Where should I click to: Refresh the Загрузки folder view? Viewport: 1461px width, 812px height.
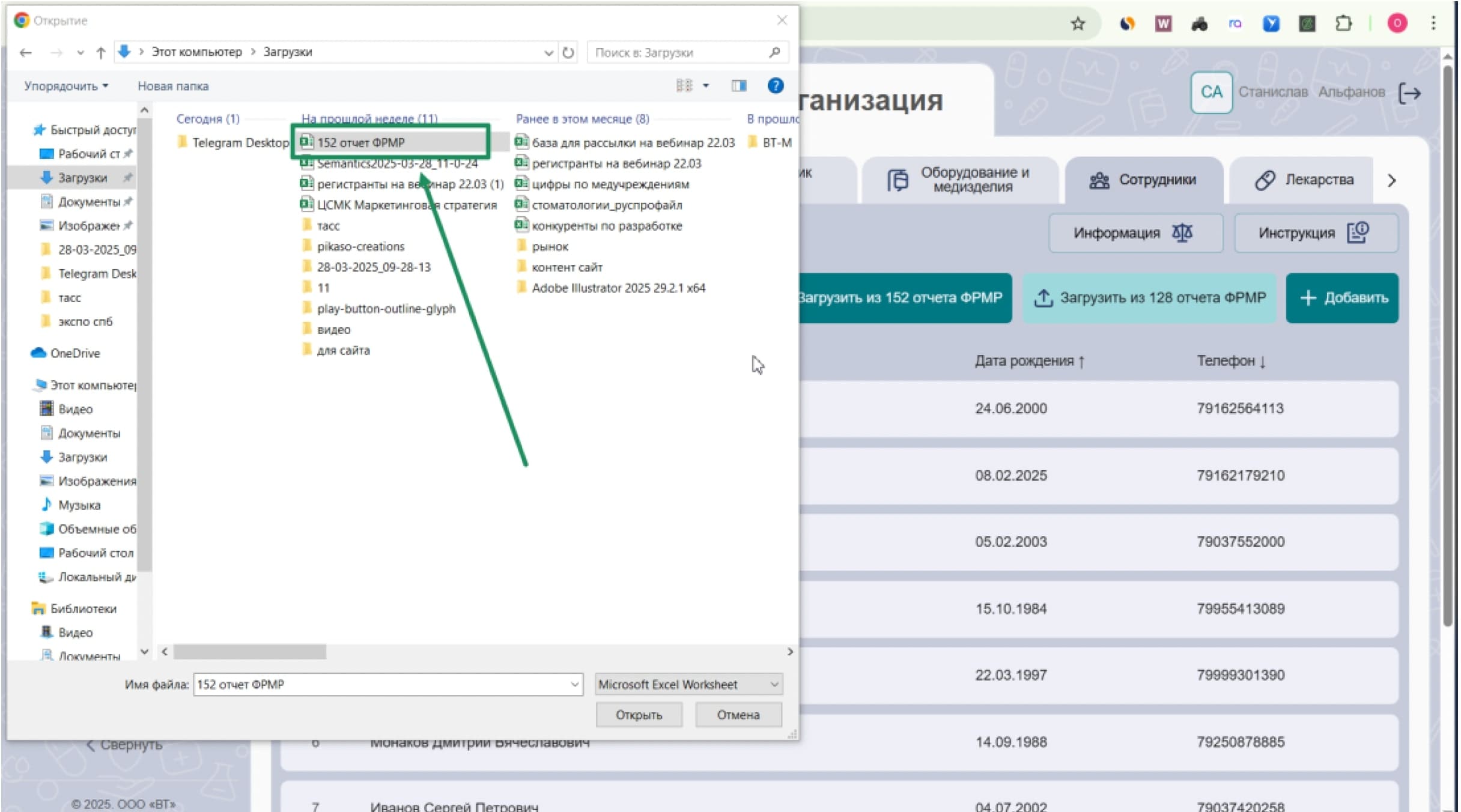568,53
